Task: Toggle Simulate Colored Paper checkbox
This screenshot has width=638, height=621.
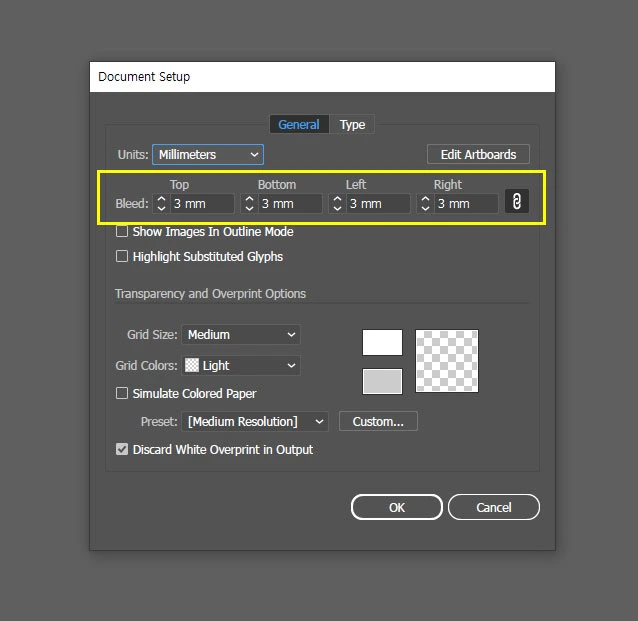Action: tap(122, 393)
